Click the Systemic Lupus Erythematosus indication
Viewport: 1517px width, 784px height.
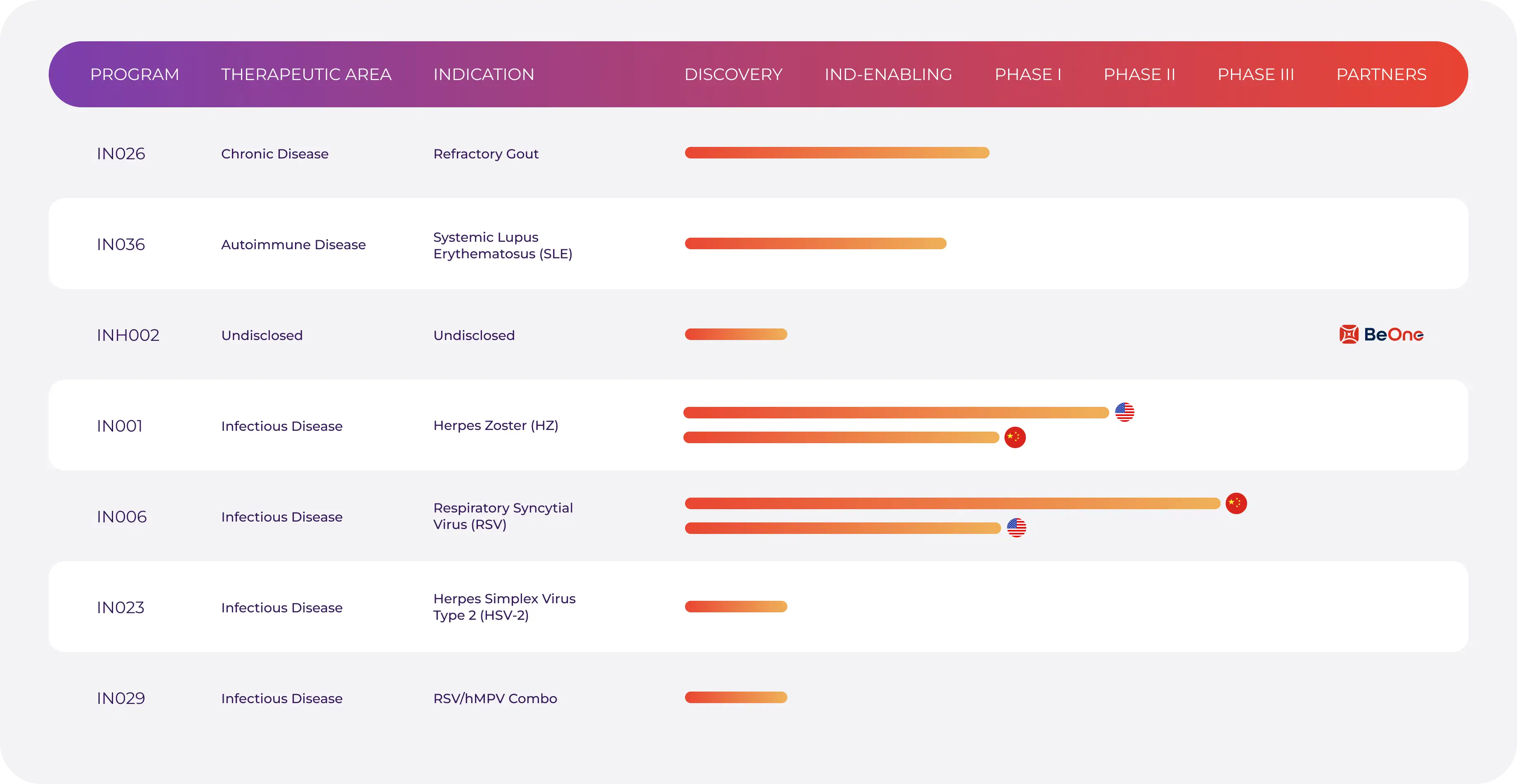pyautogui.click(x=502, y=245)
